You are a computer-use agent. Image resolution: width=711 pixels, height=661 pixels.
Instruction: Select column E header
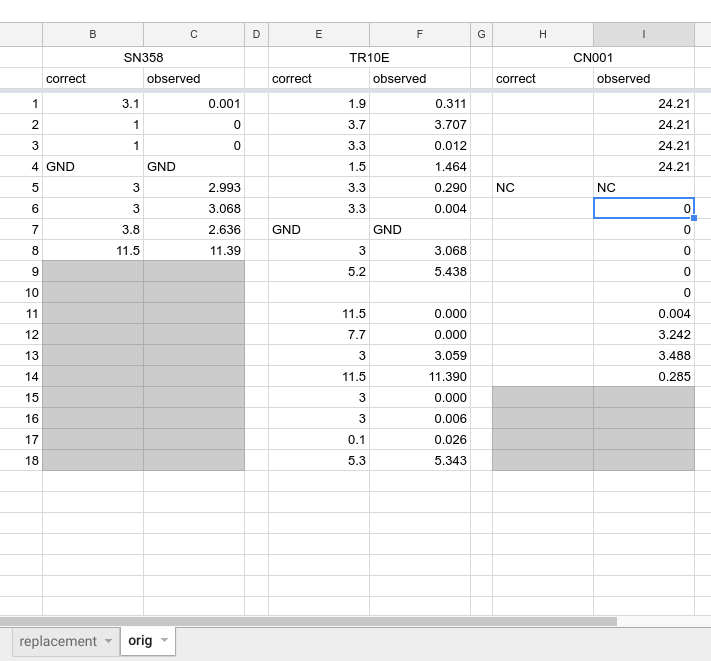(x=319, y=34)
